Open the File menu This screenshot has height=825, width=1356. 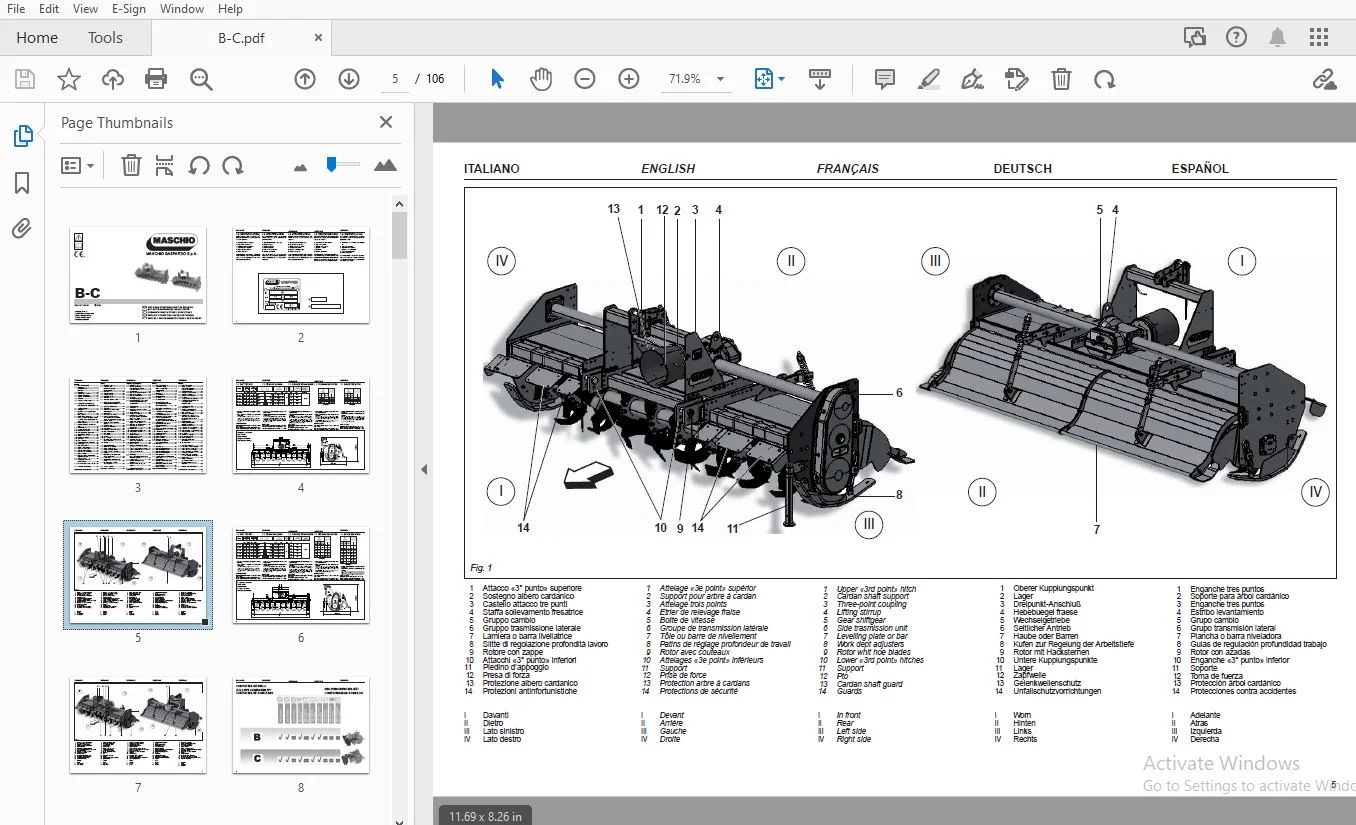click(16, 9)
